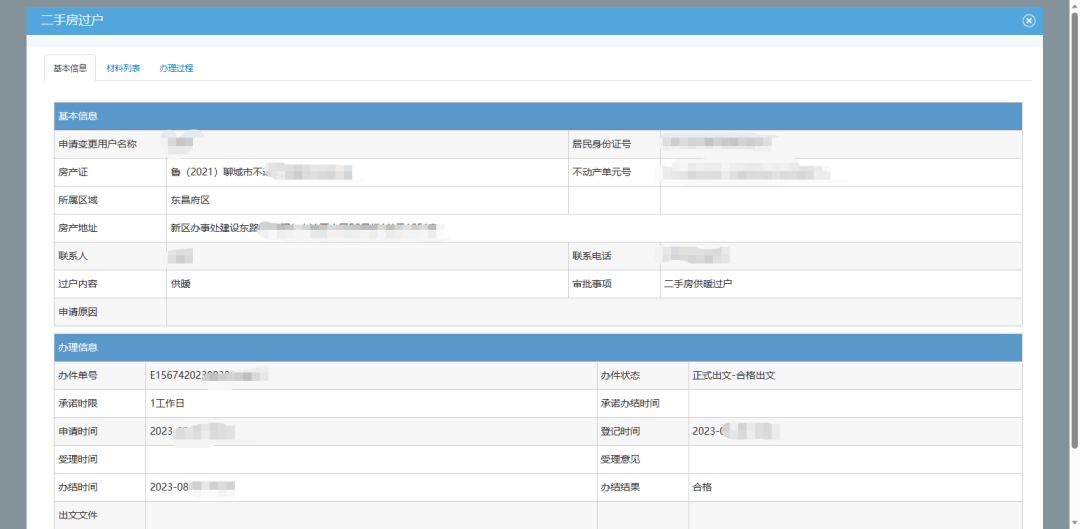1080x529 pixels.
Task: Click the 房产证 number value cell
Action: 260,172
